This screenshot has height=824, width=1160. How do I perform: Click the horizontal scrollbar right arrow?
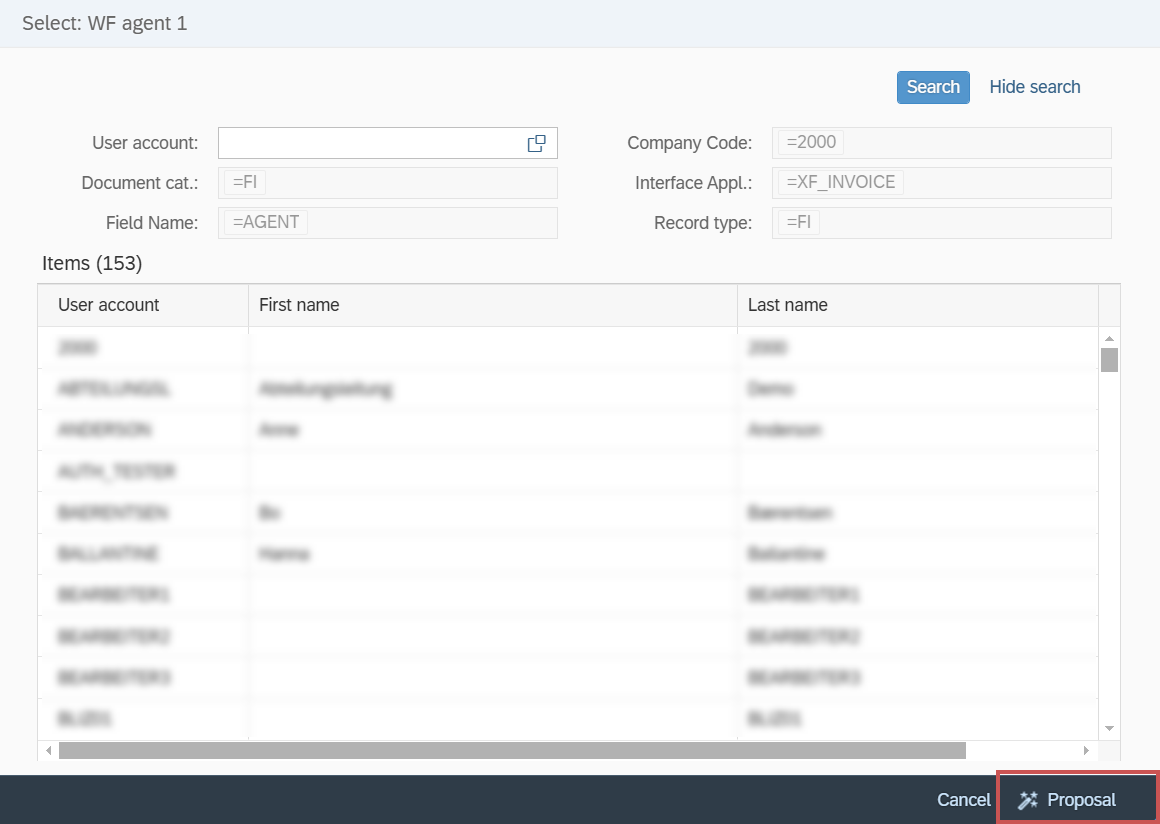tap(1087, 750)
